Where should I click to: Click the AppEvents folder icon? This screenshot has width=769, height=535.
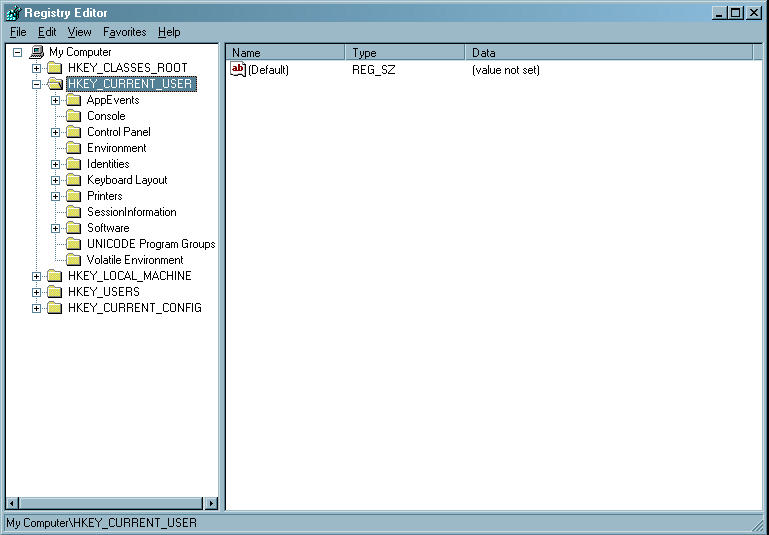(x=74, y=100)
